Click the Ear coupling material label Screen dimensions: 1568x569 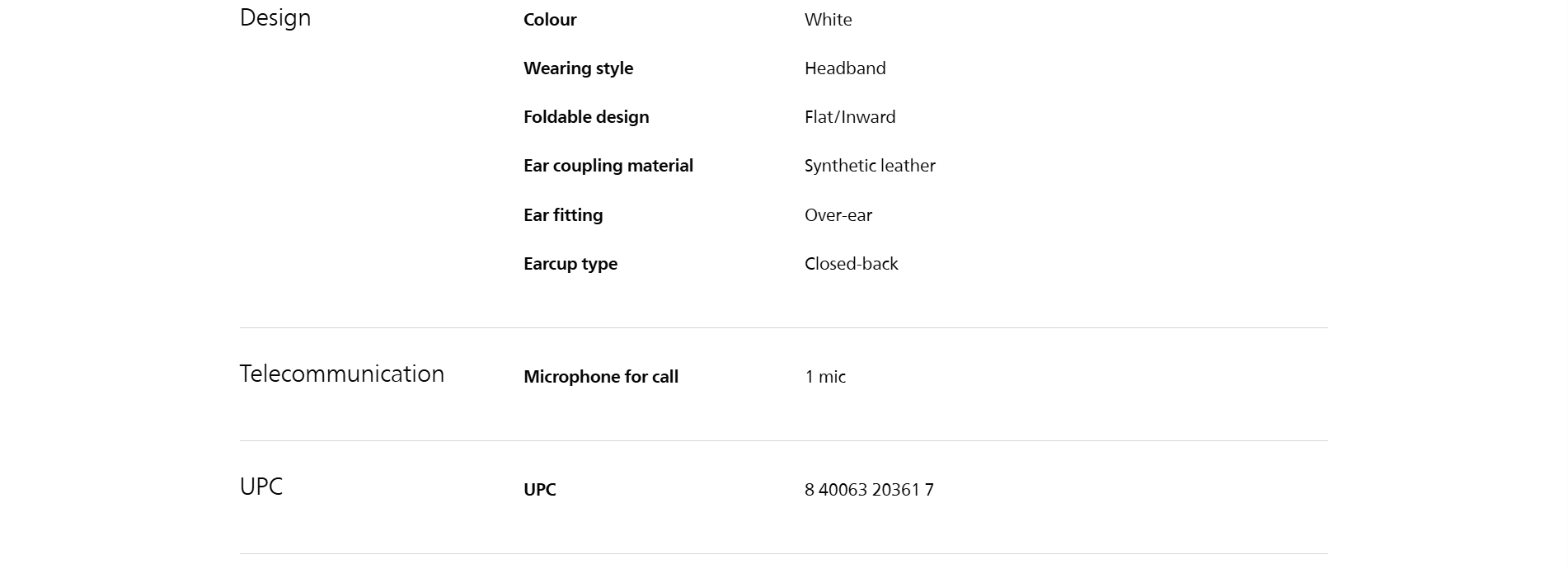(608, 166)
